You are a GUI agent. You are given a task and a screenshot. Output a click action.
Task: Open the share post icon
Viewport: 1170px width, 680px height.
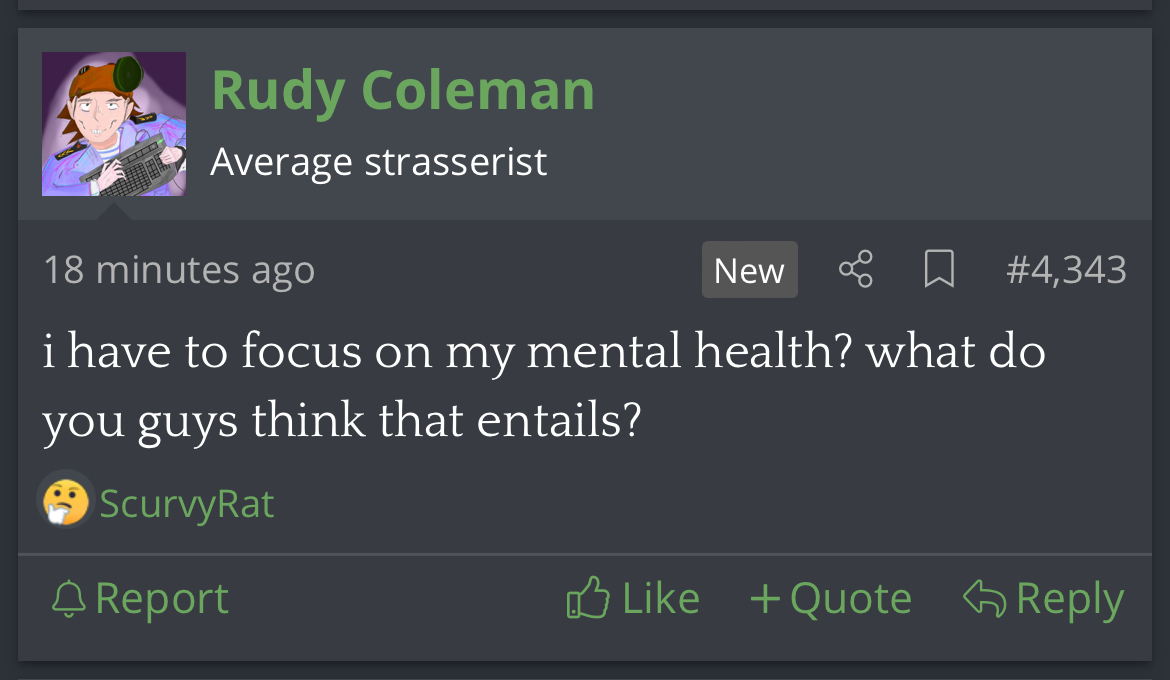(855, 269)
